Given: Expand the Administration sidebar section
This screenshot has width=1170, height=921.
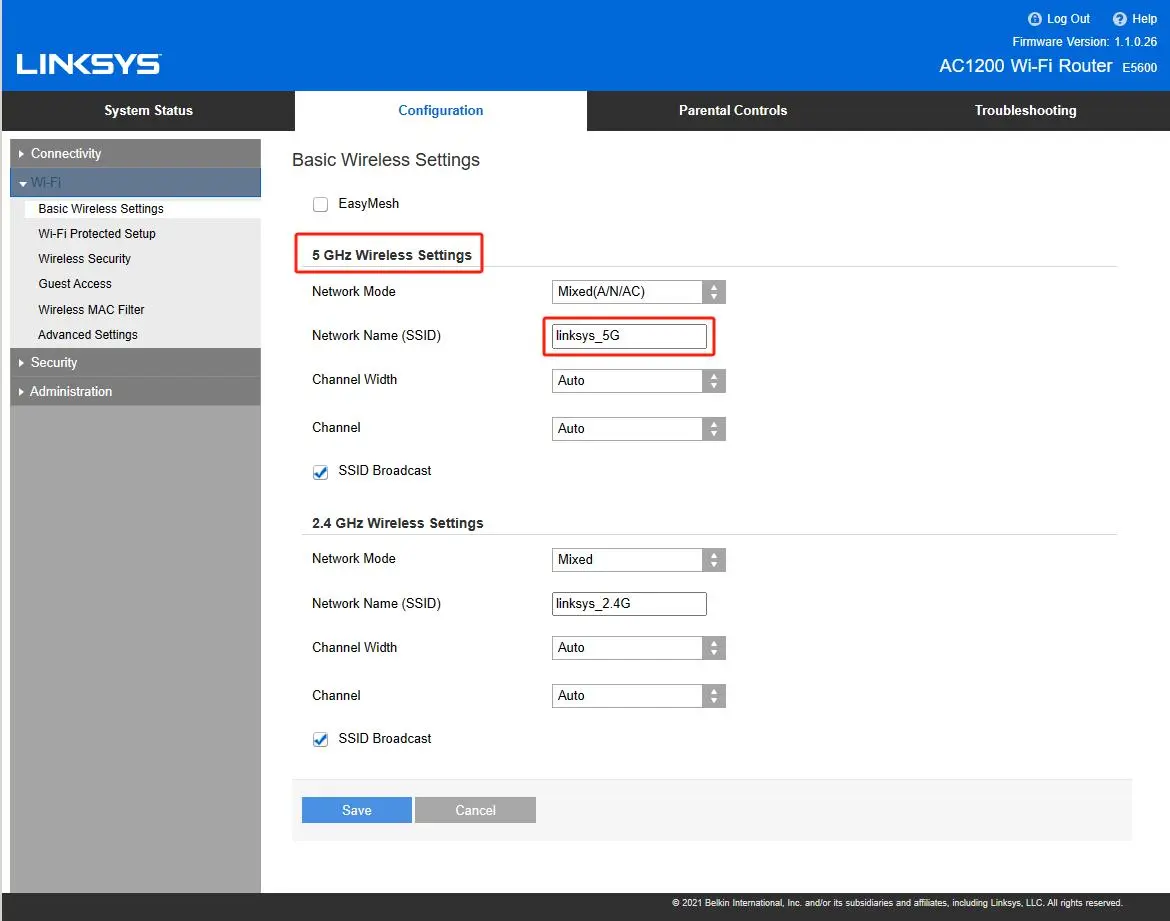Looking at the screenshot, I should pyautogui.click(x=135, y=391).
